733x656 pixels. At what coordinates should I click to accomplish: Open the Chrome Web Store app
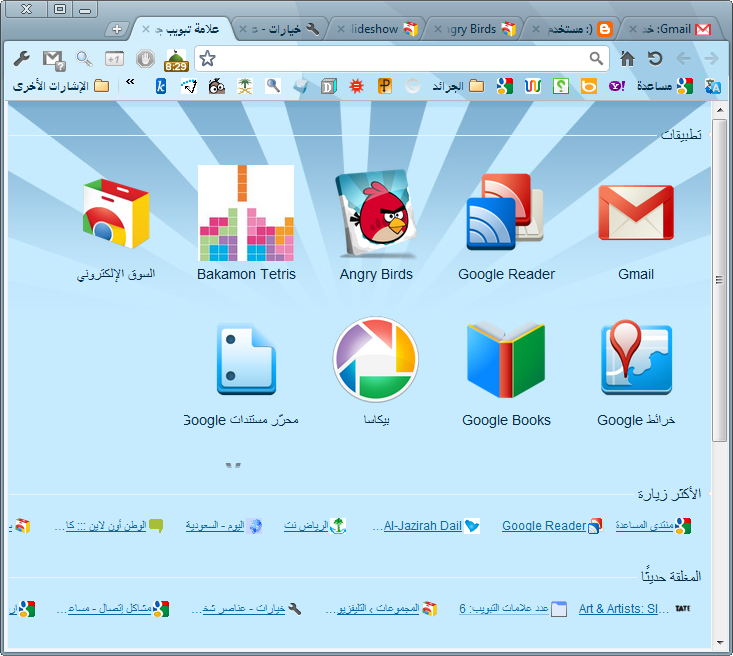(x=116, y=229)
